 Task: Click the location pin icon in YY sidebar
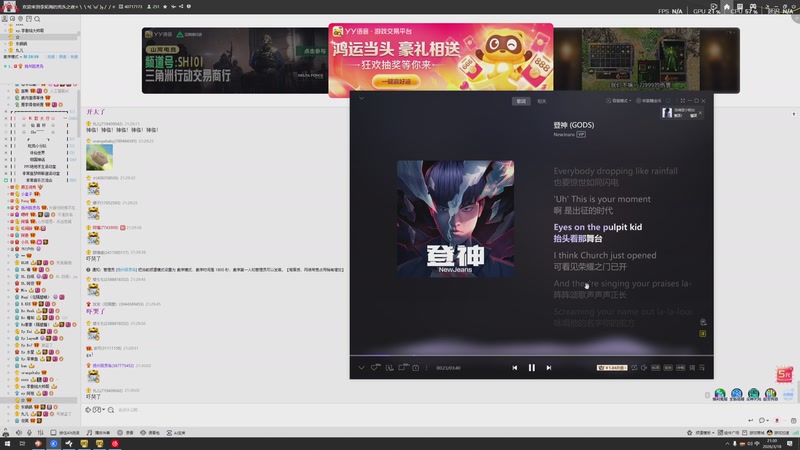pyautogui.click(x=21, y=19)
